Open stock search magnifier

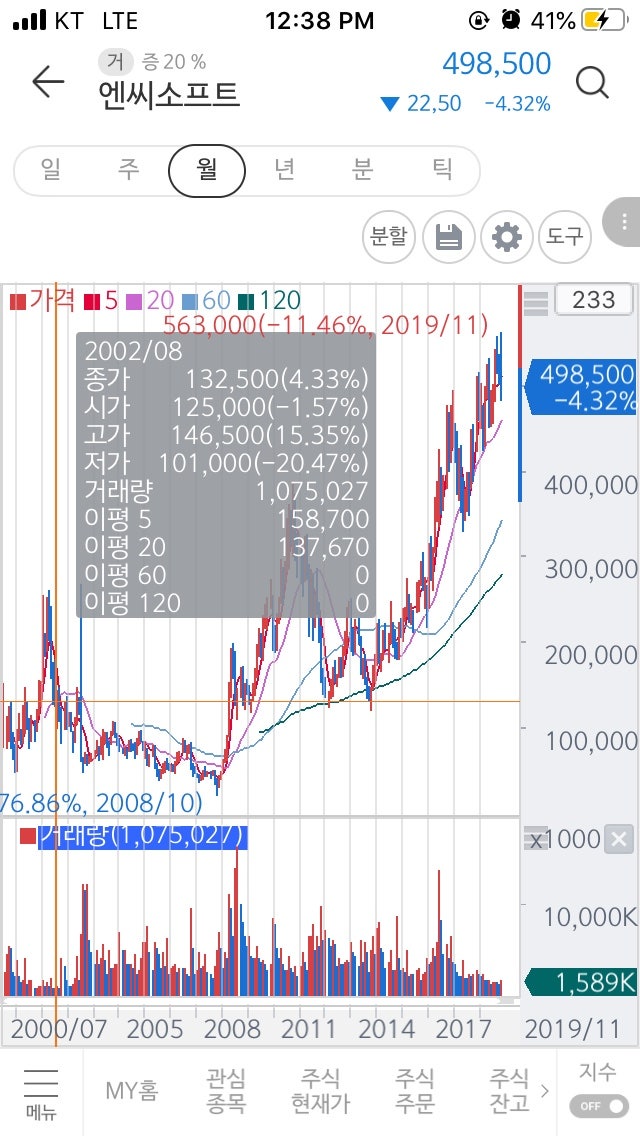(x=592, y=83)
